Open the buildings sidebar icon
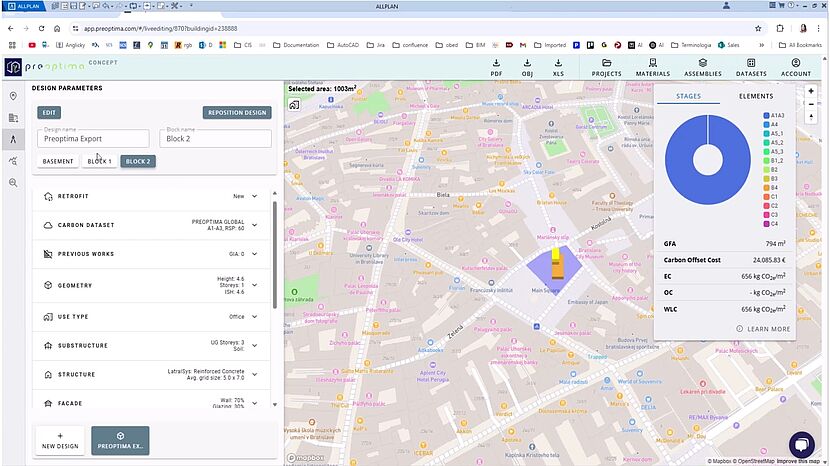Image resolution: width=830 pixels, height=466 pixels. tap(13, 118)
